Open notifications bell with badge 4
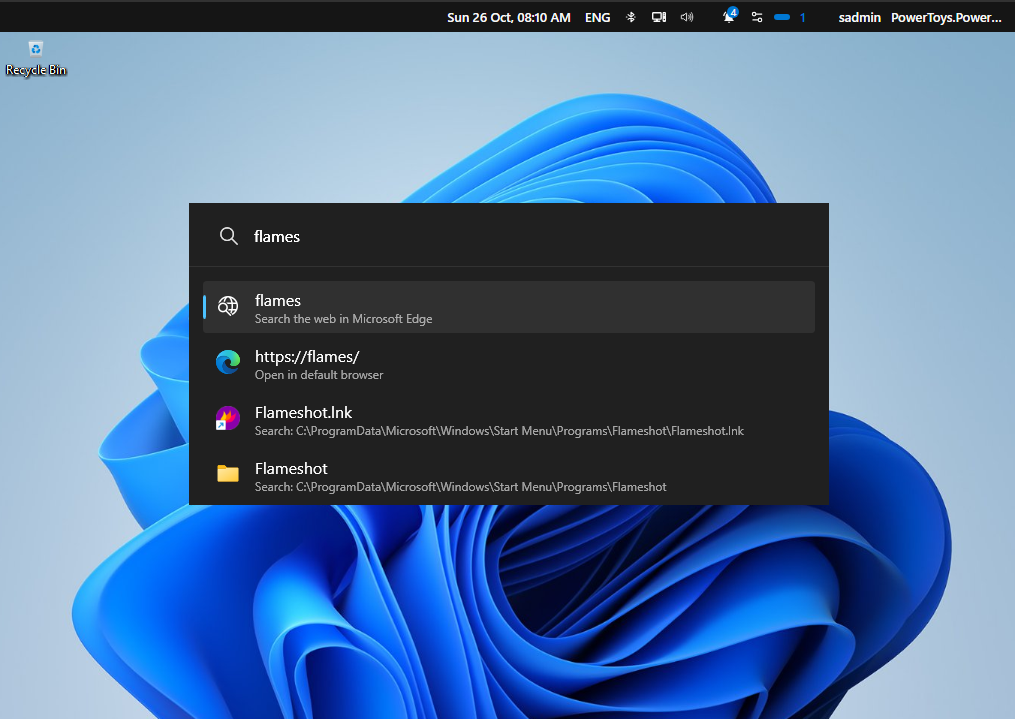Viewport: 1015px width, 719px height. 730,17
